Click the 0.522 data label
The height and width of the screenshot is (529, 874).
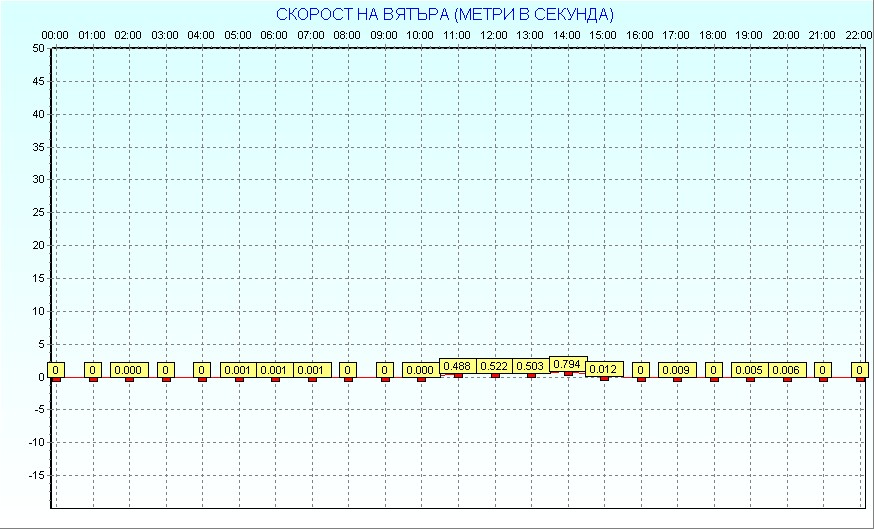click(x=494, y=366)
